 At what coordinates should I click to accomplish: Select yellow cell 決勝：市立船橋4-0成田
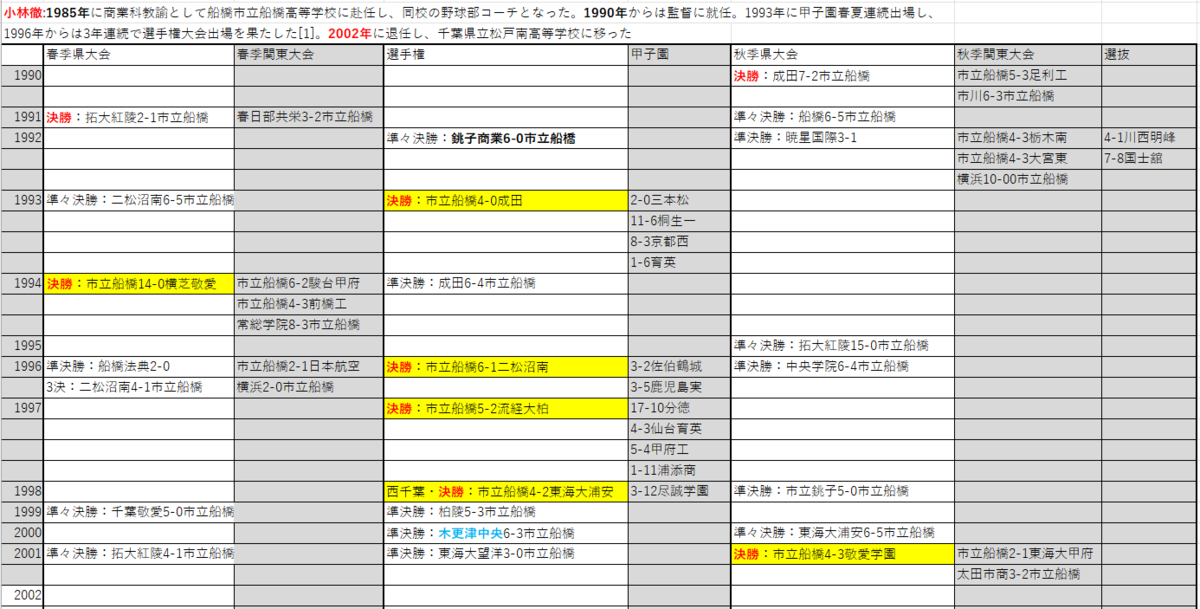click(x=505, y=201)
